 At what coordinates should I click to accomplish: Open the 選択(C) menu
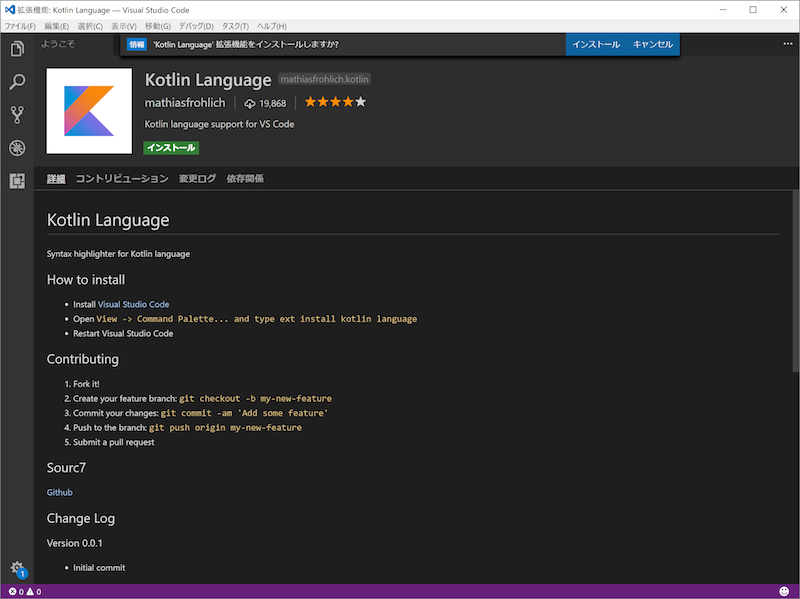[x=90, y=26]
